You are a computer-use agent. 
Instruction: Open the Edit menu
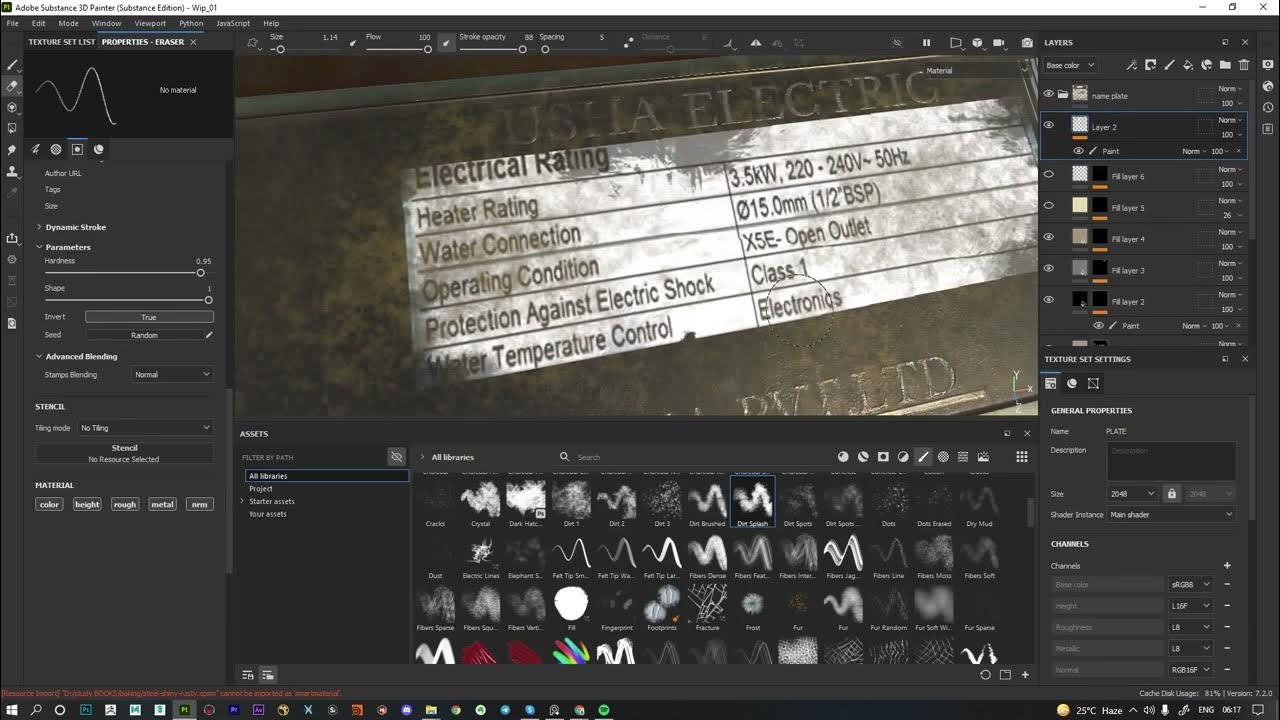[x=39, y=23]
